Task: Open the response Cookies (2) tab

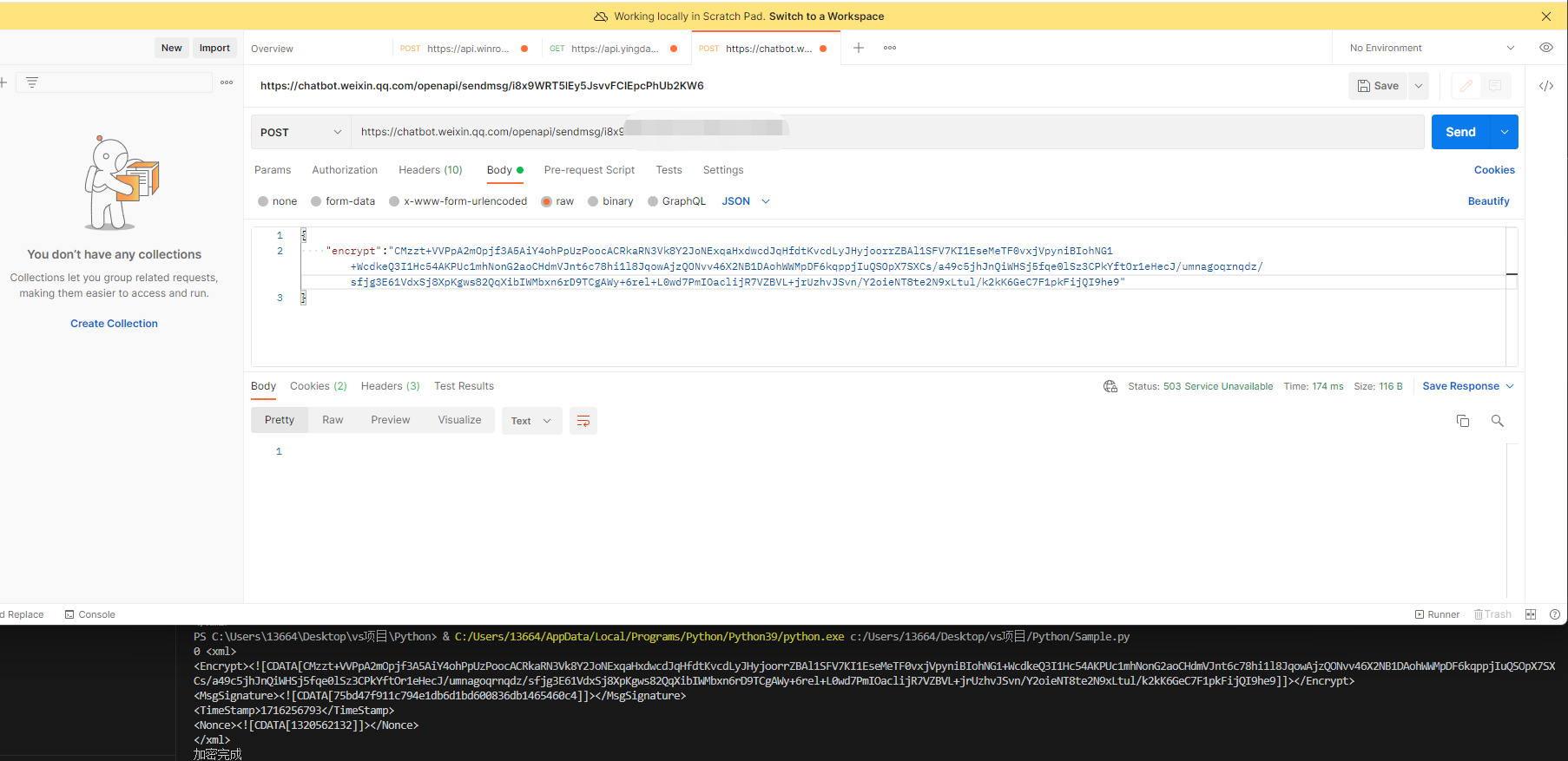Action: tap(319, 386)
